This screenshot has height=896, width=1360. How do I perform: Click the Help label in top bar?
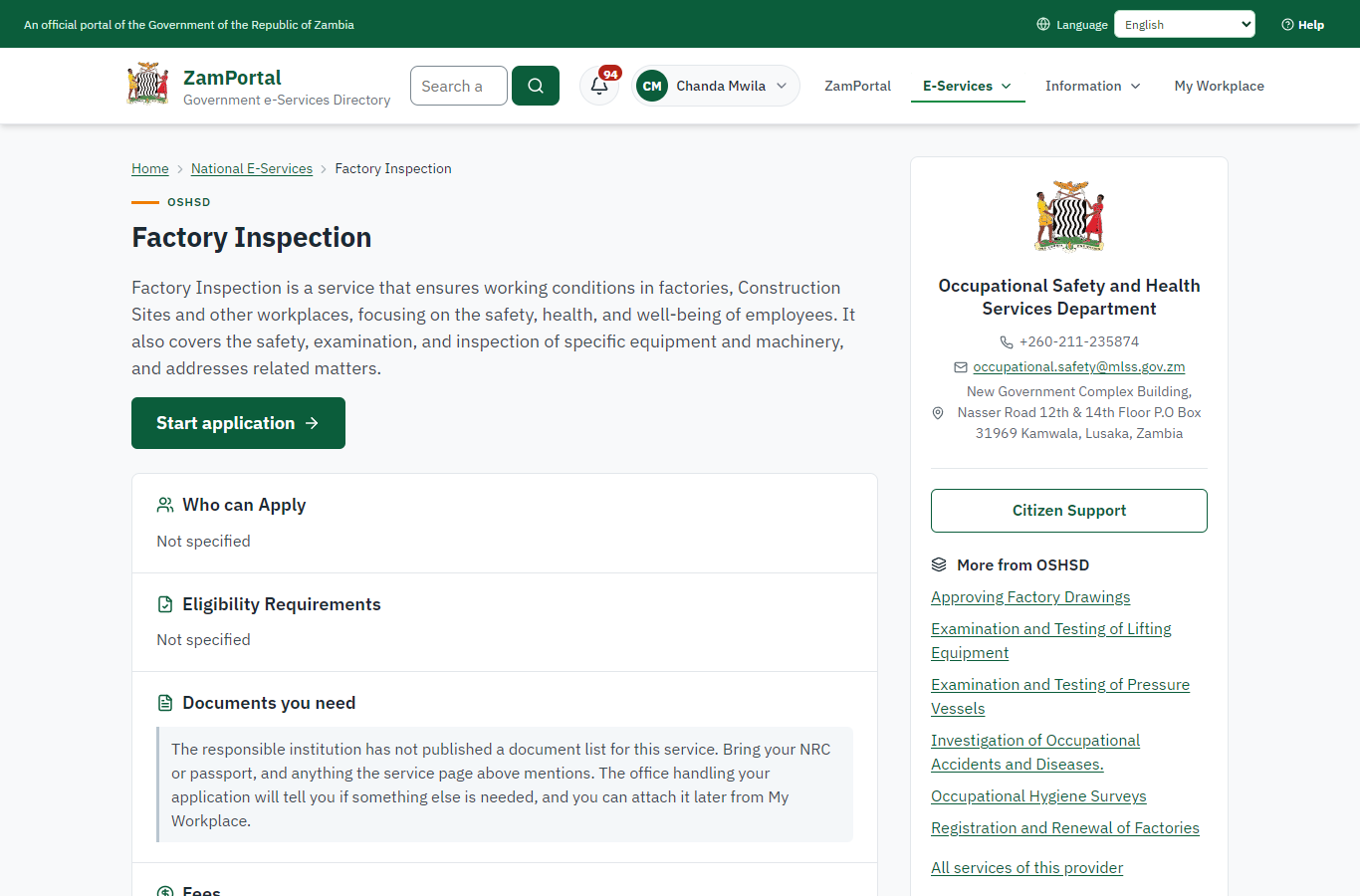pos(1311,25)
